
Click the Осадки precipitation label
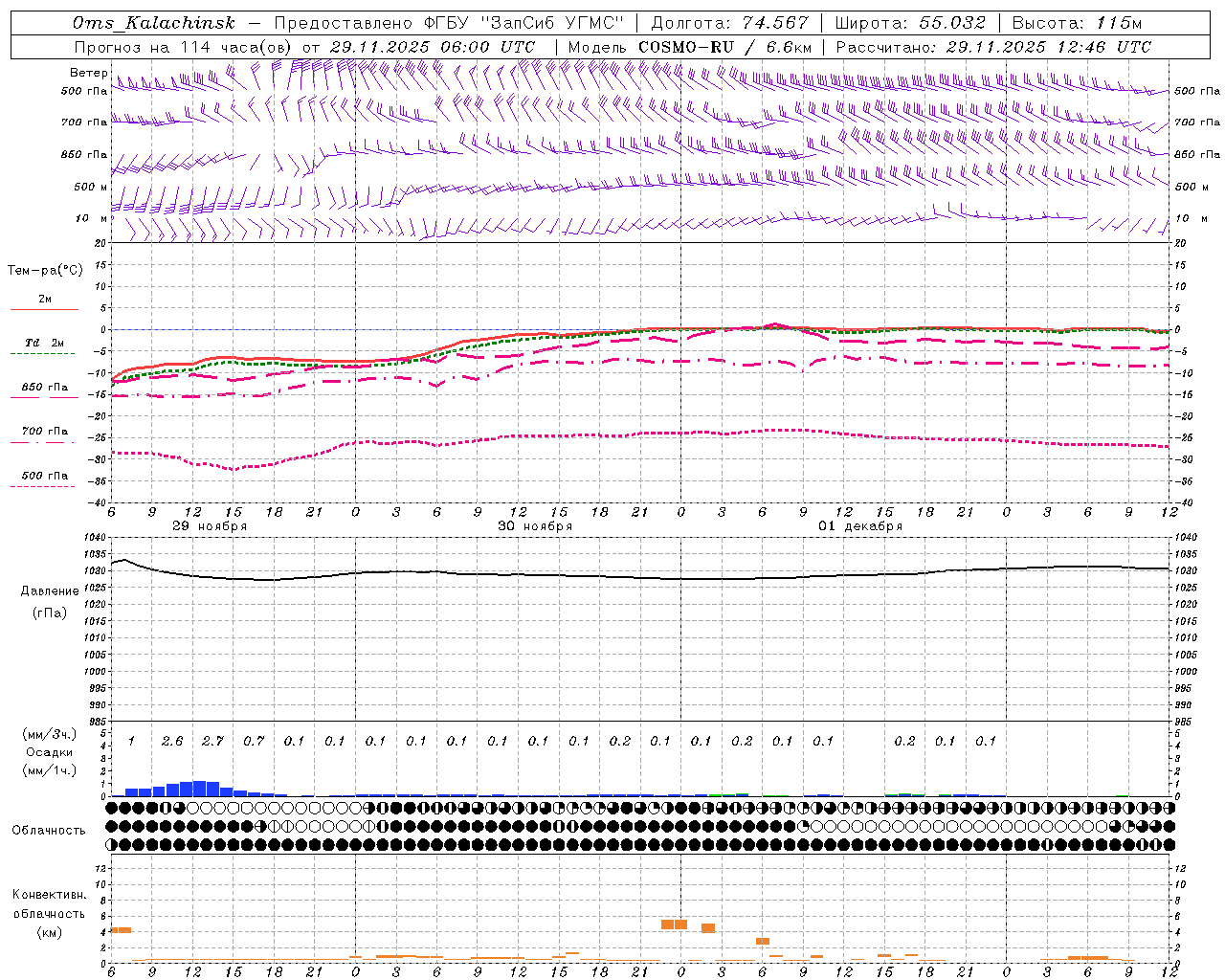(48, 752)
